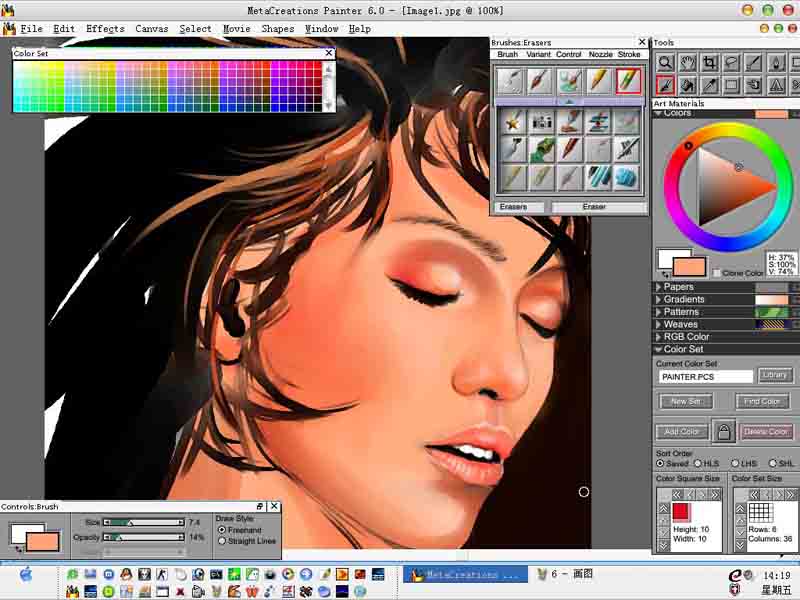The height and width of the screenshot is (600, 800).
Task: Select the Rectangular Selection tool
Action: pyautogui.click(x=732, y=86)
